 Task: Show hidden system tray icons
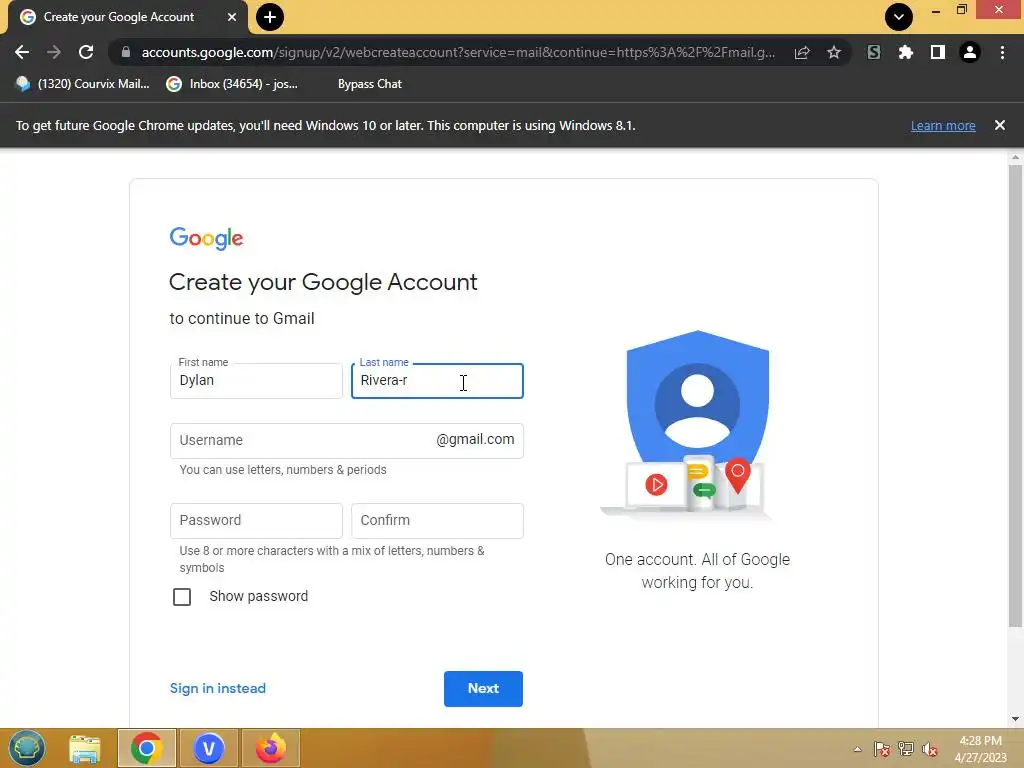point(857,749)
